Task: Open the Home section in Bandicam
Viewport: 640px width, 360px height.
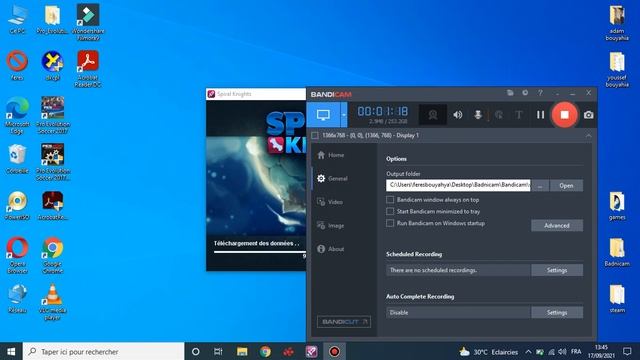Action: [x=331, y=155]
